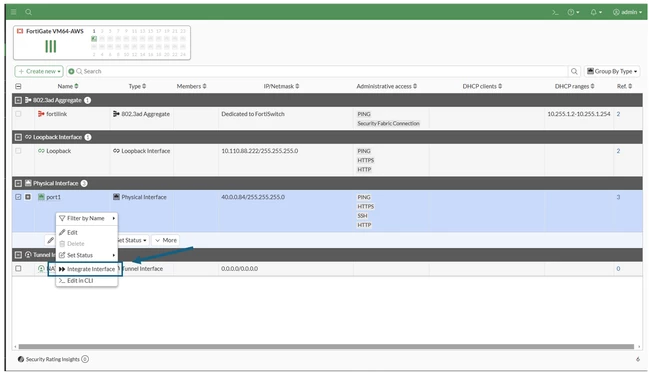Viewport: 649px width, 372px height.
Task: Open the CLI console icon
Action: [555, 12]
